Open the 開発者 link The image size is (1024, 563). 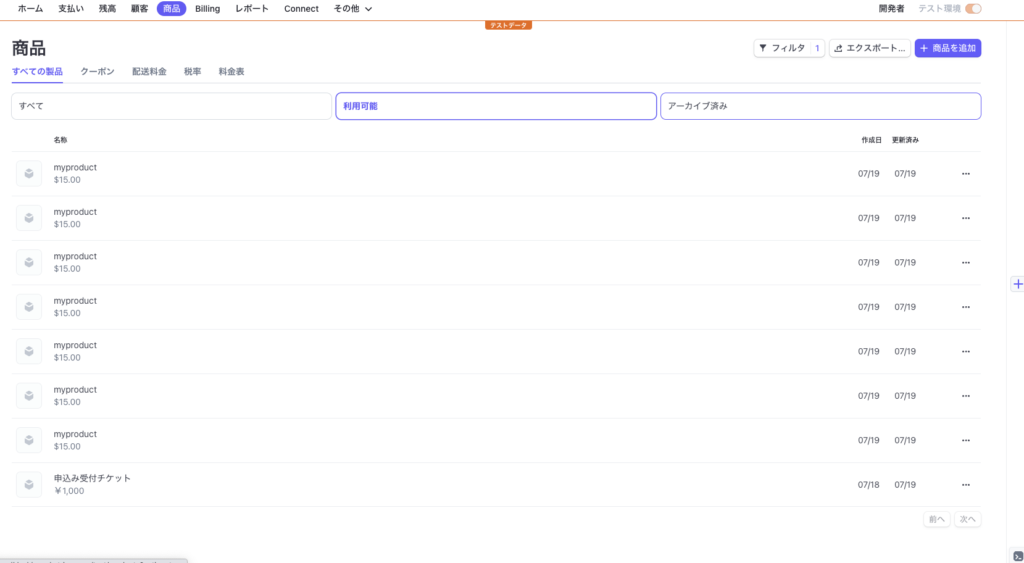[891, 9]
